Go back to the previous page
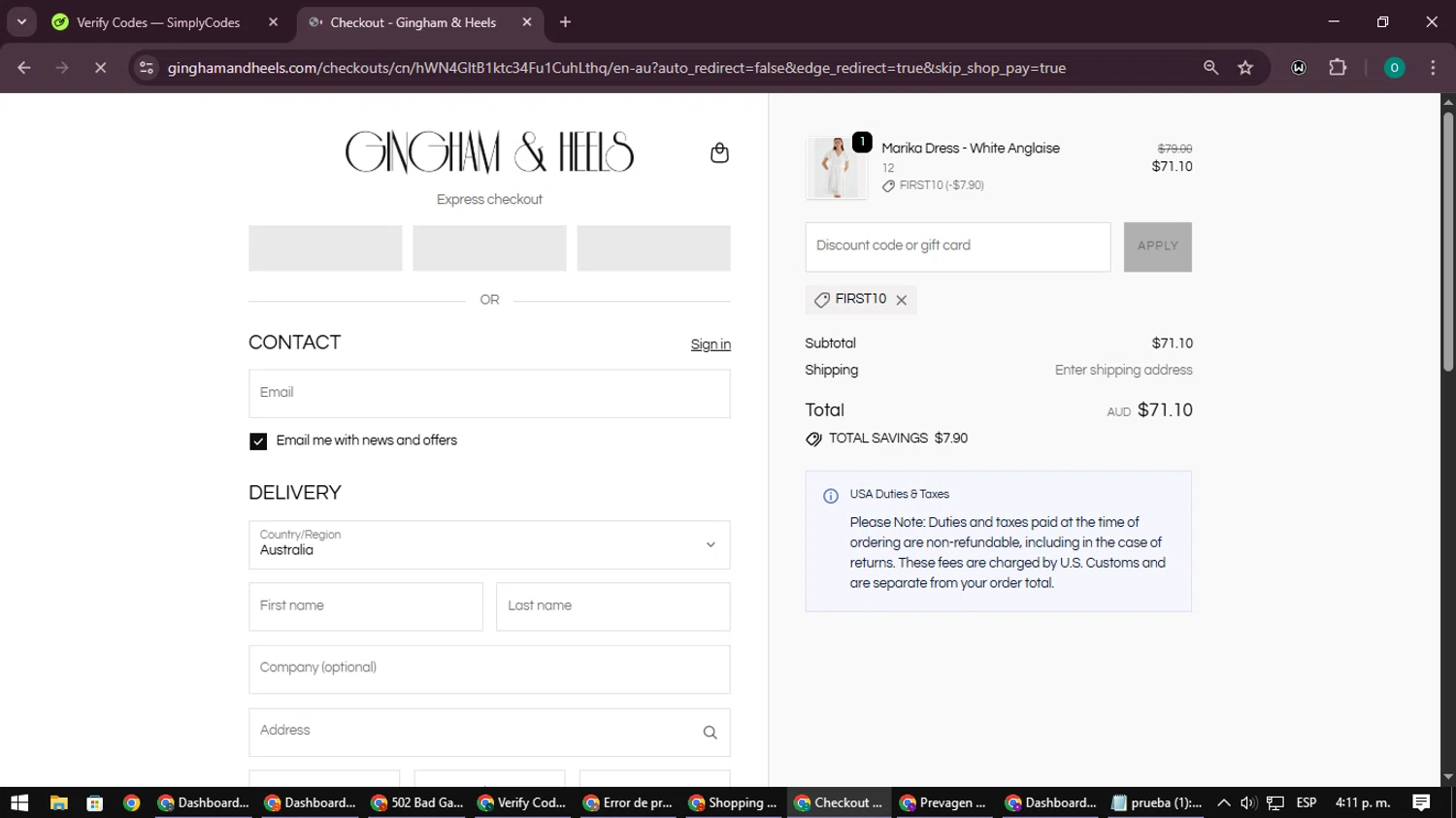The height and width of the screenshot is (818, 1456). pyautogui.click(x=24, y=68)
